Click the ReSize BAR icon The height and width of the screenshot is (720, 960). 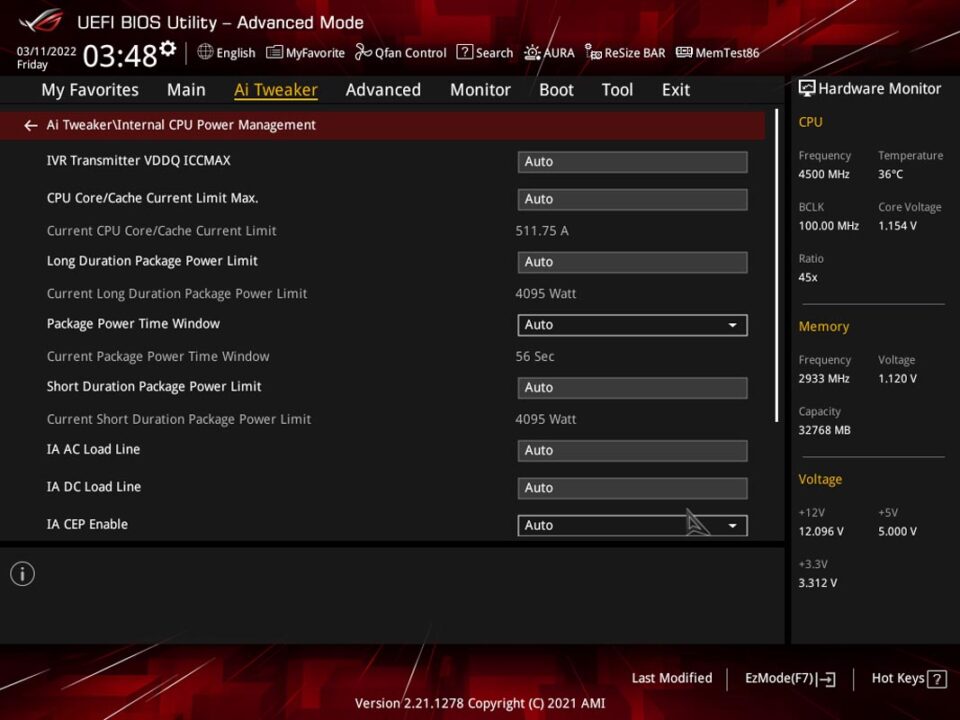[x=593, y=52]
